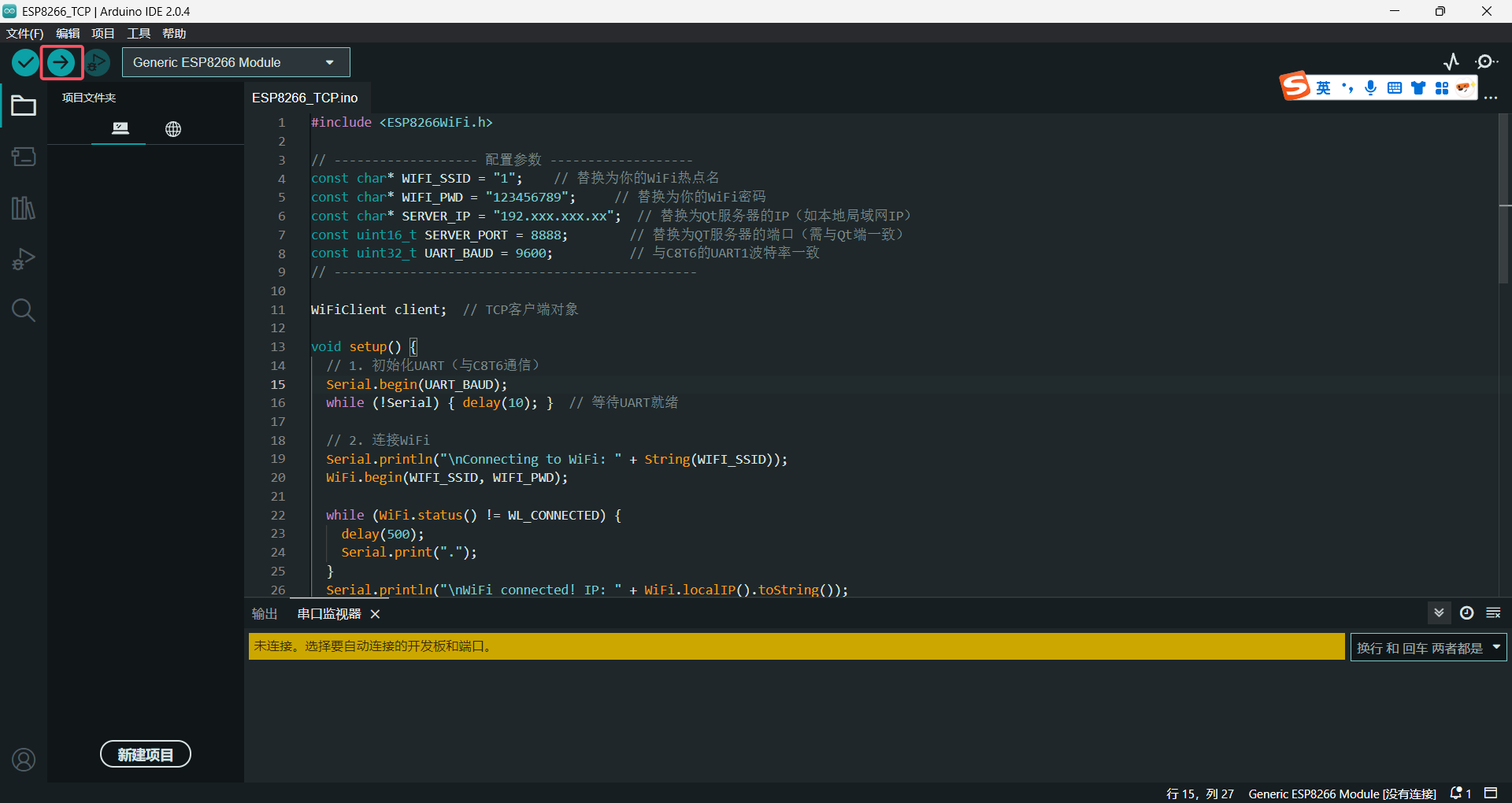Toggle Sogou English/Chinese 英 mode
The width and height of the screenshot is (1512, 803).
click(1324, 87)
